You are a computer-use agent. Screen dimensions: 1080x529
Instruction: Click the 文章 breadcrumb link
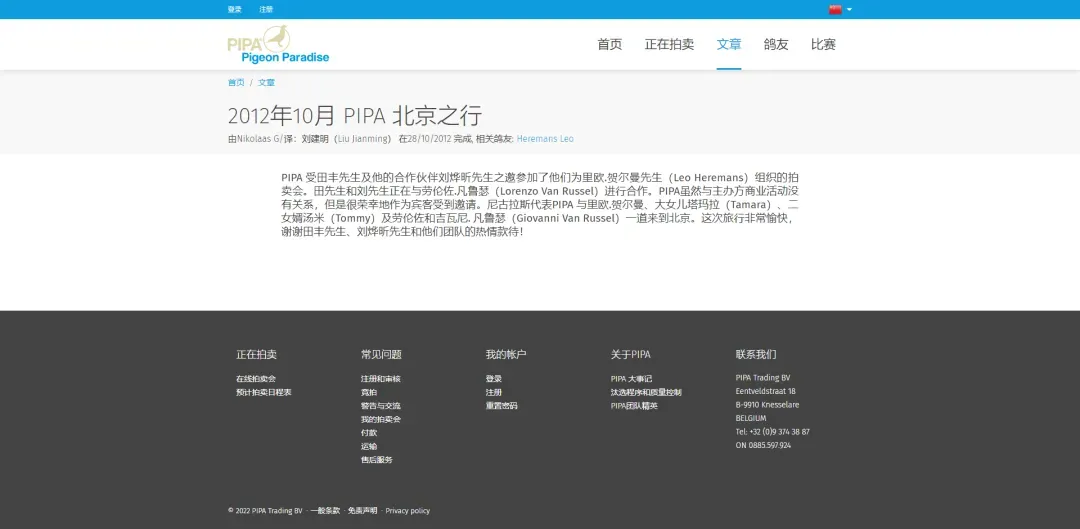267,83
